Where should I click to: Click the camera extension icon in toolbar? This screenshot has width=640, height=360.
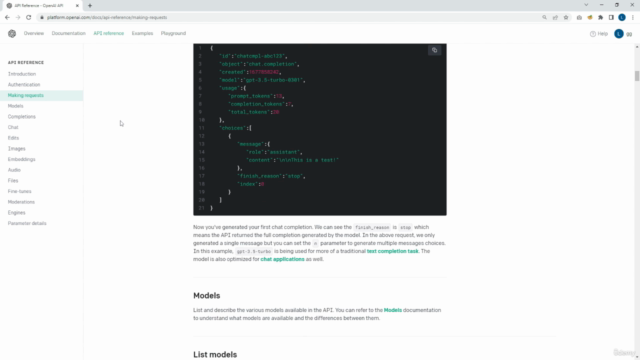tap(579, 18)
